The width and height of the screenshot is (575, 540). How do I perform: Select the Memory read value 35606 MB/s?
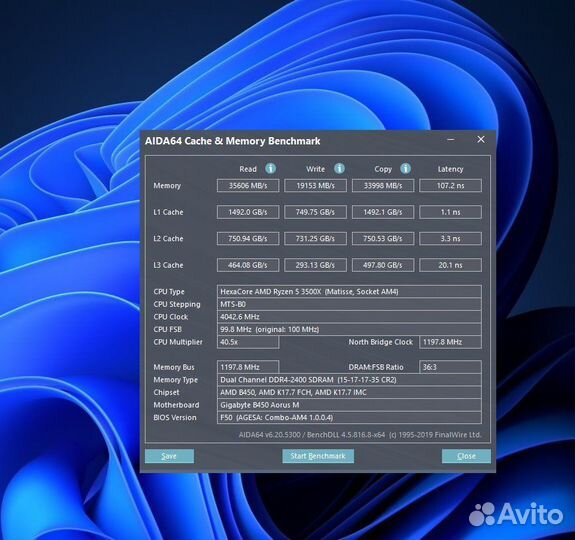pyautogui.click(x=248, y=185)
